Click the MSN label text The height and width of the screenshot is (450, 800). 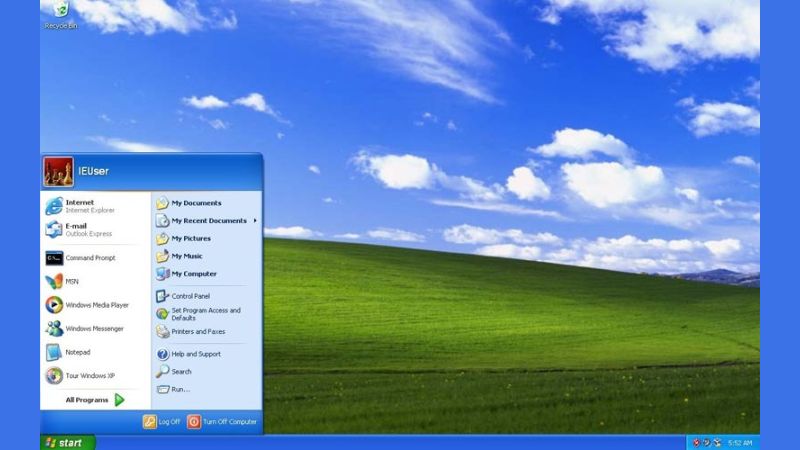[72, 282]
